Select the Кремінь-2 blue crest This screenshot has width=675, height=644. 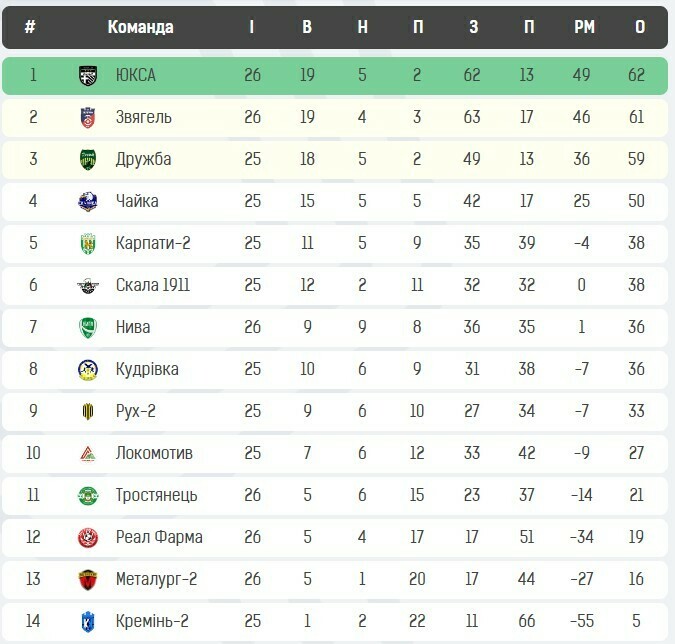[x=88, y=621]
